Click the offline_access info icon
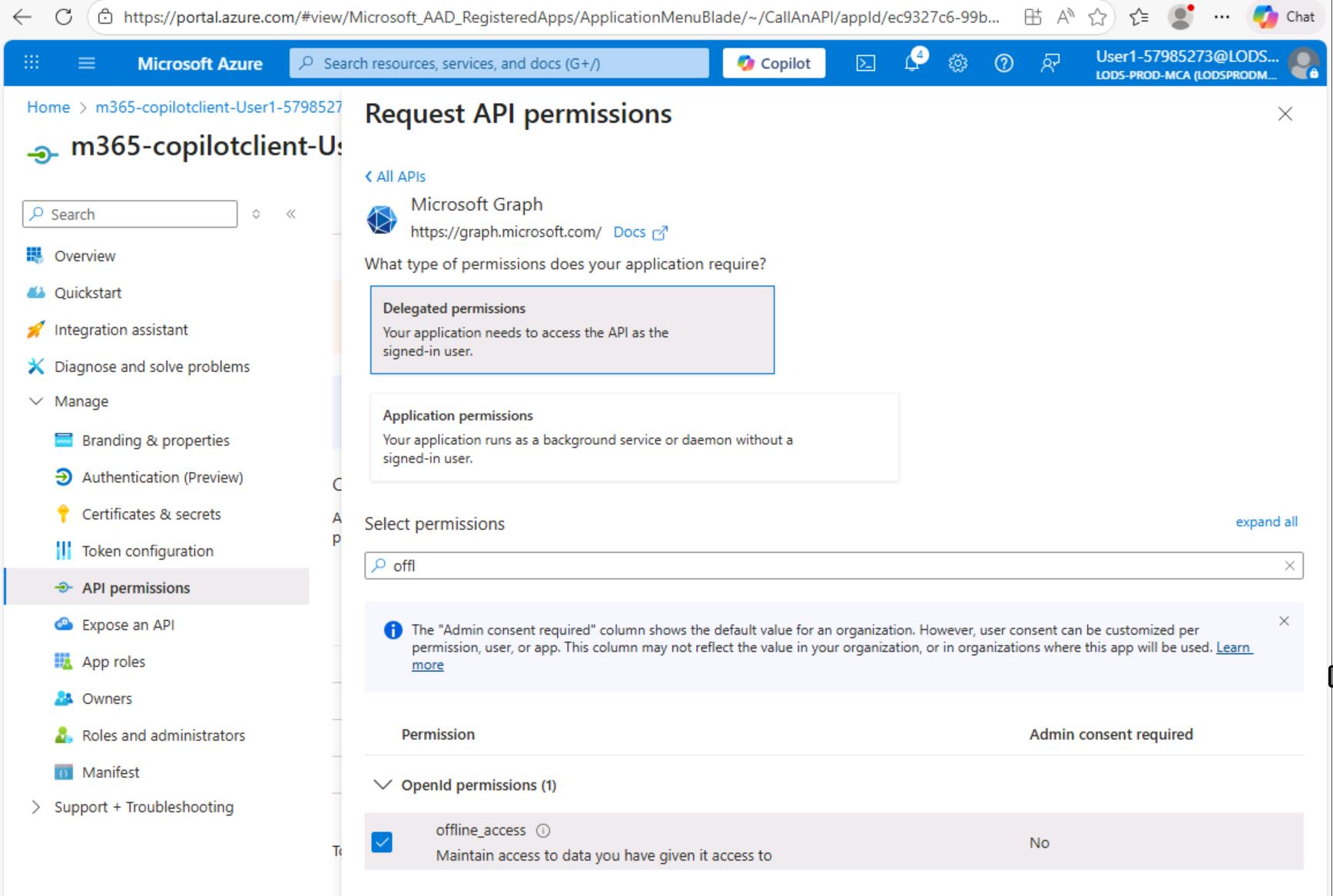 click(542, 830)
